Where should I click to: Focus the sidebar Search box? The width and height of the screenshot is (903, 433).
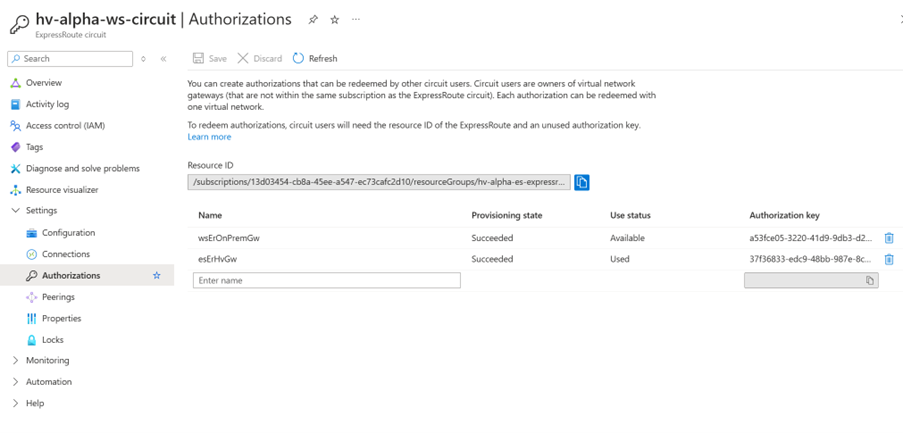pos(70,59)
